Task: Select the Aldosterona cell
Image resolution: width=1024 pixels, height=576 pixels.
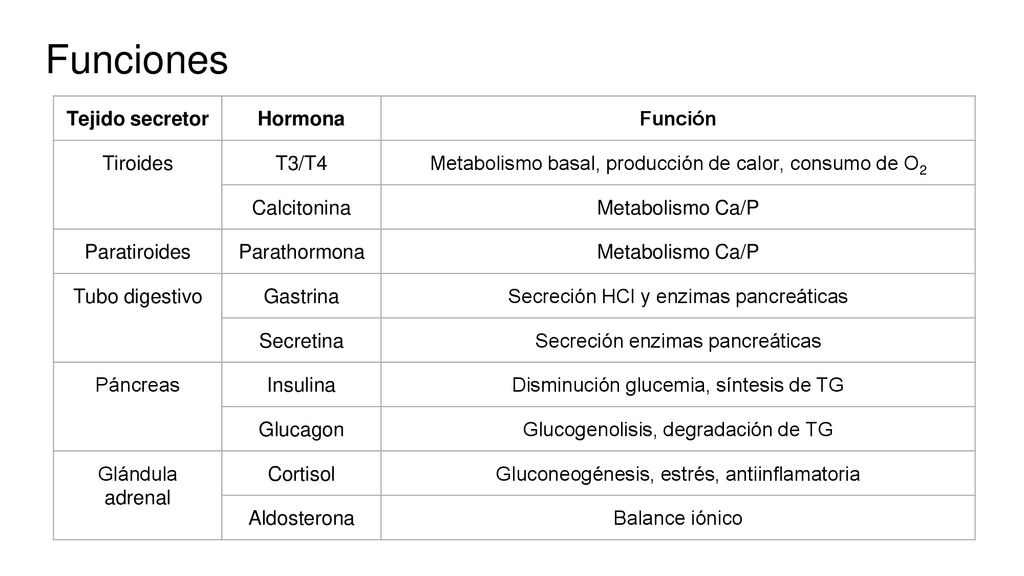Action: pyautogui.click(x=301, y=518)
